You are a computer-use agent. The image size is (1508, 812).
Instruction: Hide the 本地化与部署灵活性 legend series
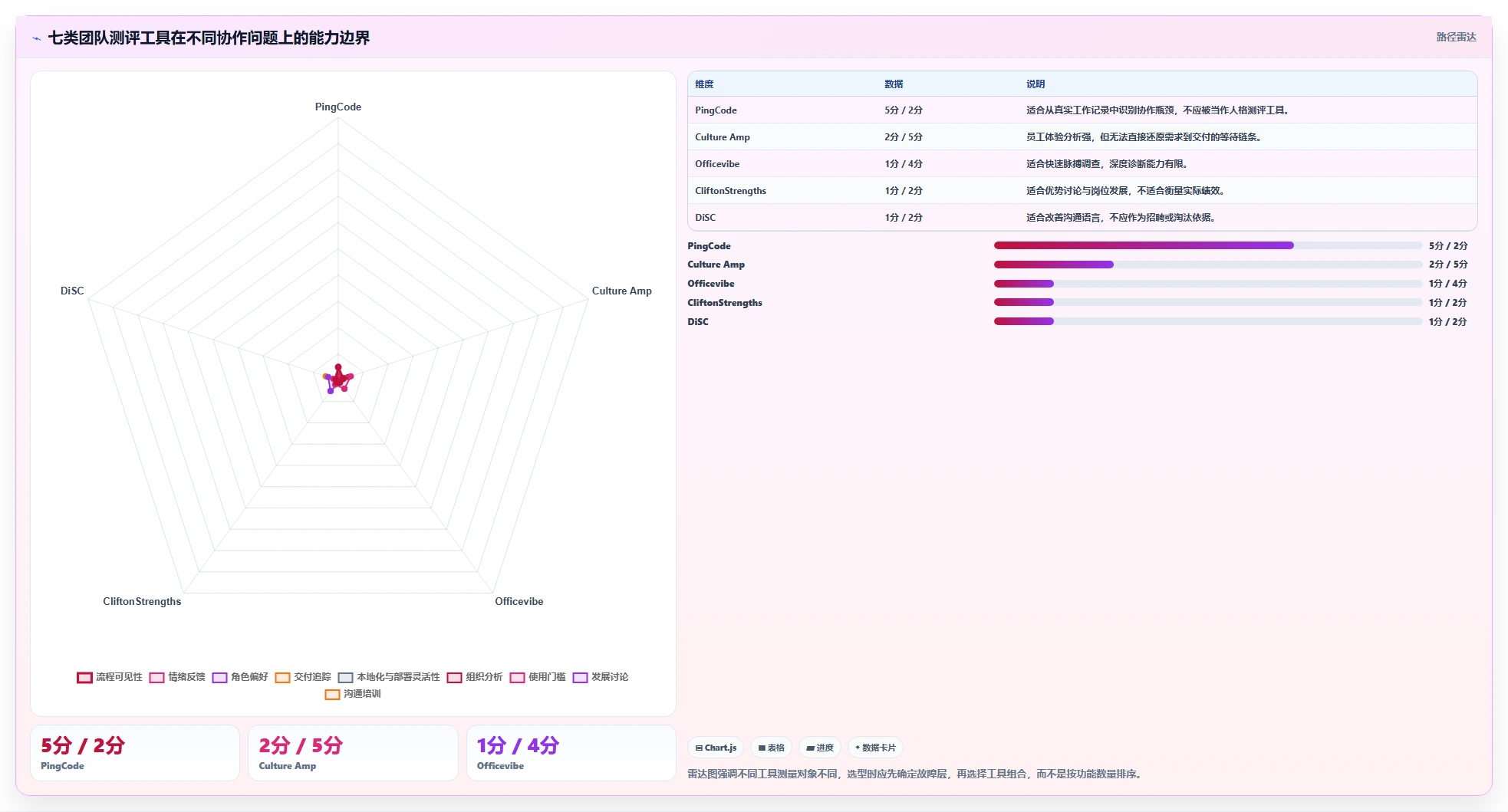click(389, 677)
